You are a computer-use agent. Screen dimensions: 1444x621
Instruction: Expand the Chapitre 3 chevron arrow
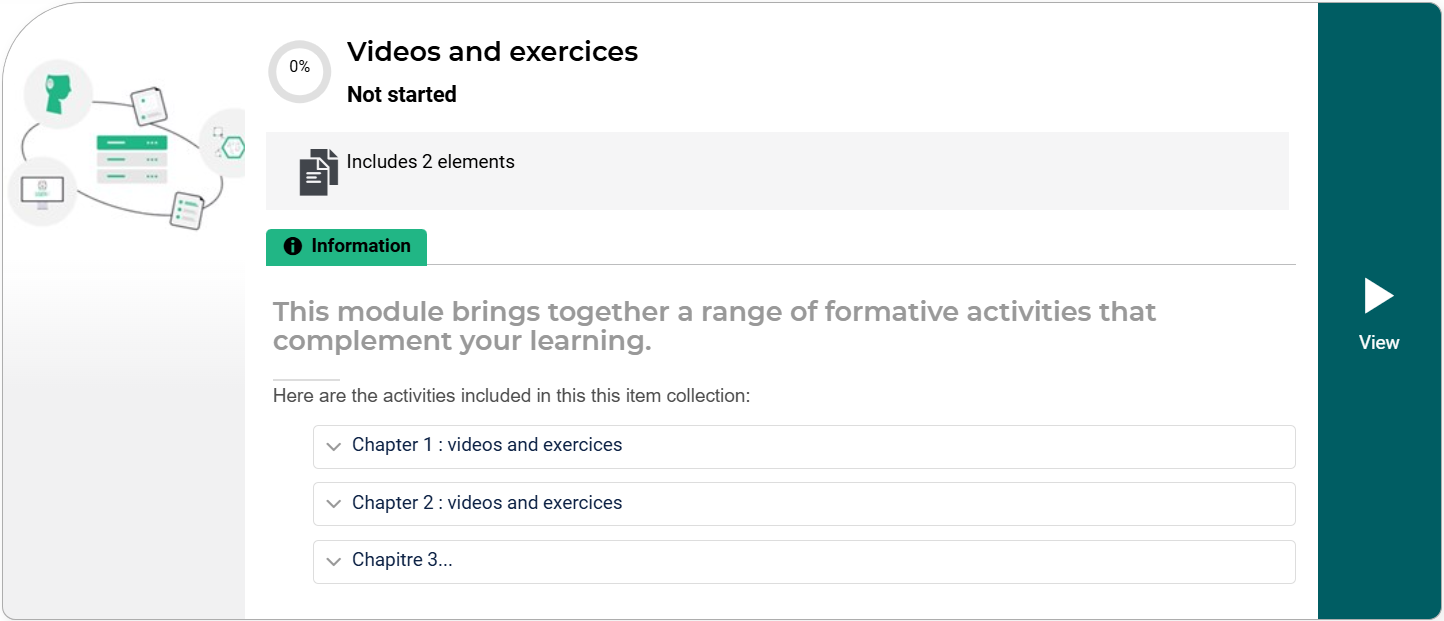click(x=334, y=562)
